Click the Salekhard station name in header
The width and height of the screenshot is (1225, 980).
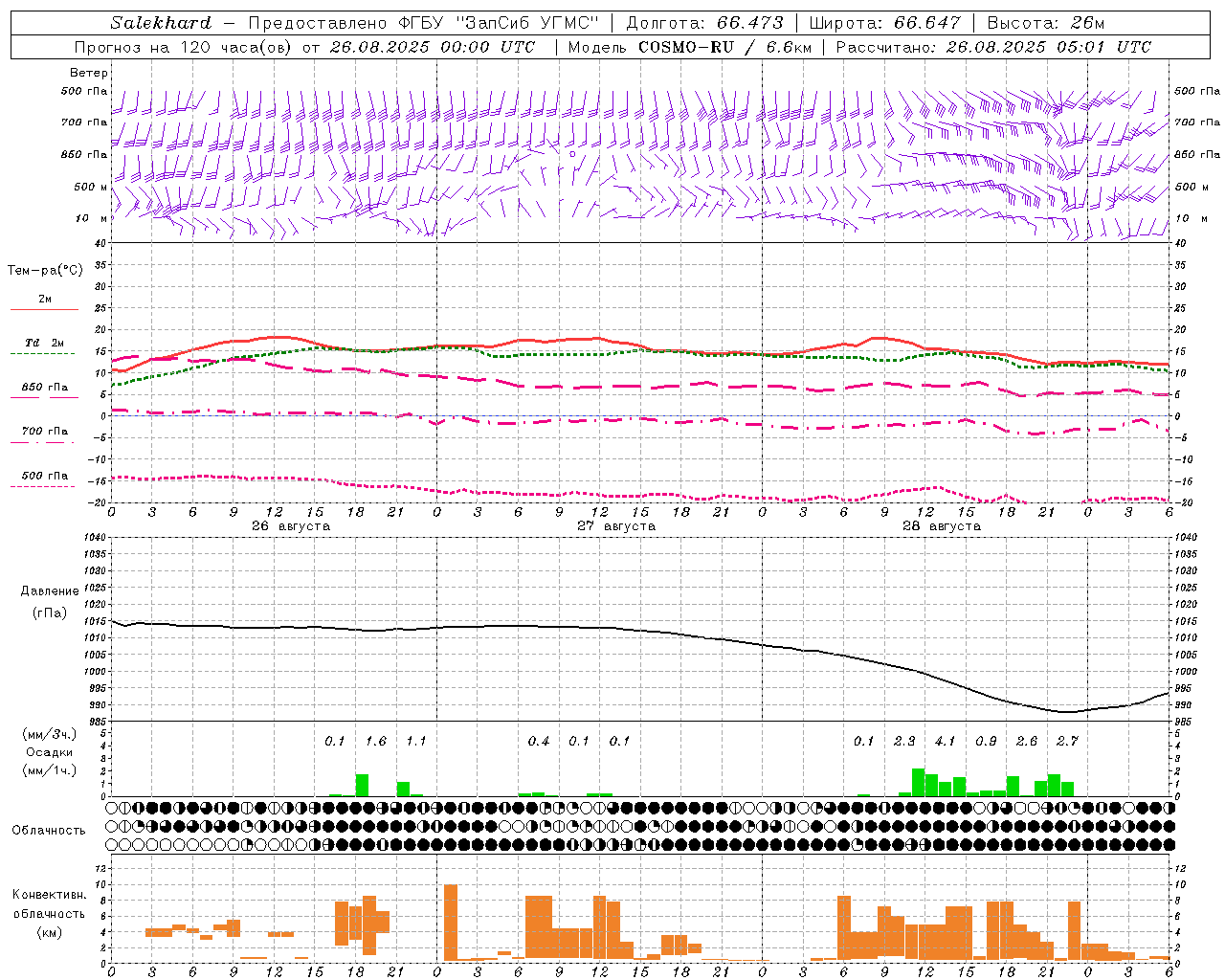click(x=161, y=23)
